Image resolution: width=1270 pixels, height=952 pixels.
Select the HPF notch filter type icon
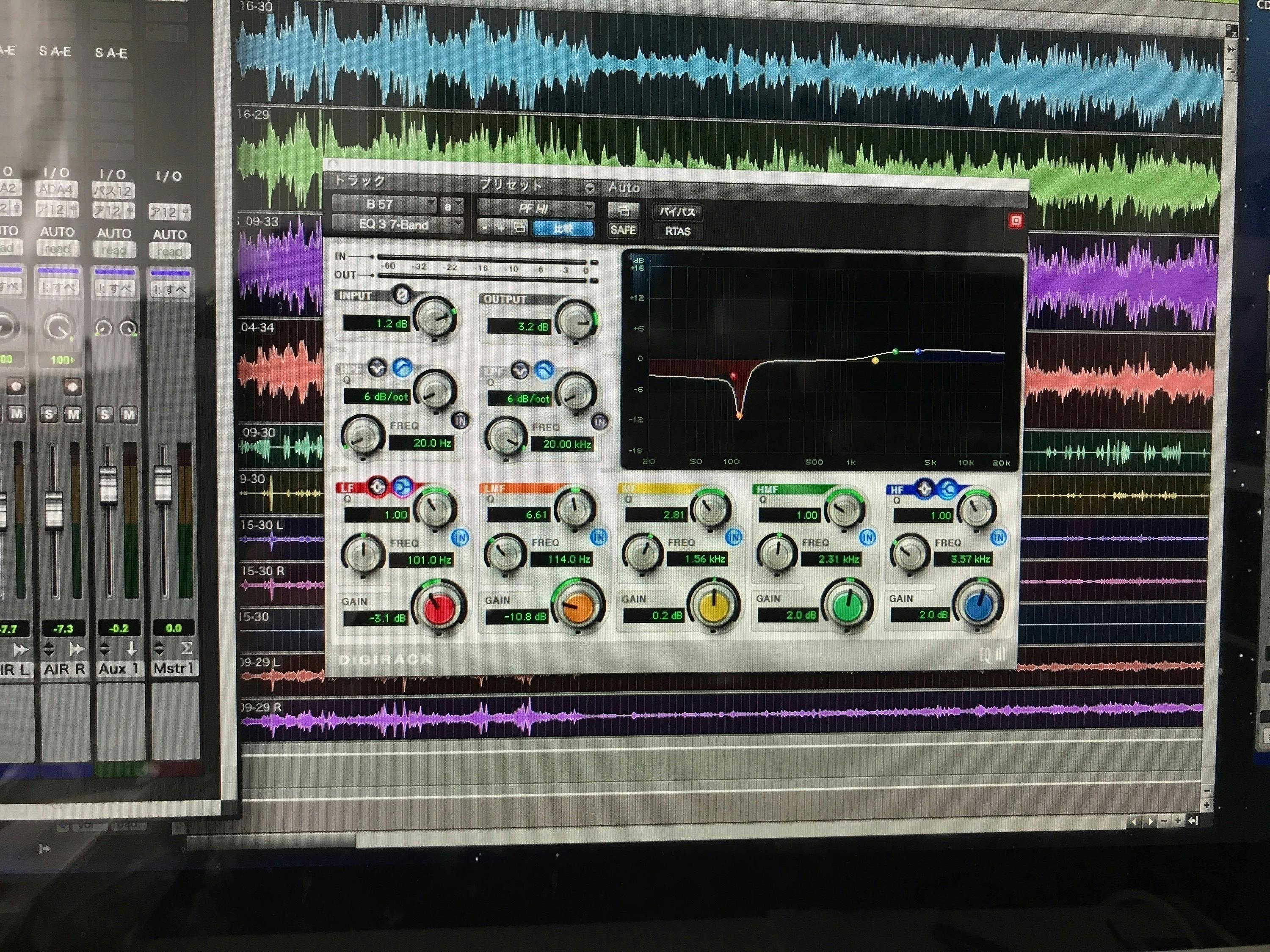point(377,368)
